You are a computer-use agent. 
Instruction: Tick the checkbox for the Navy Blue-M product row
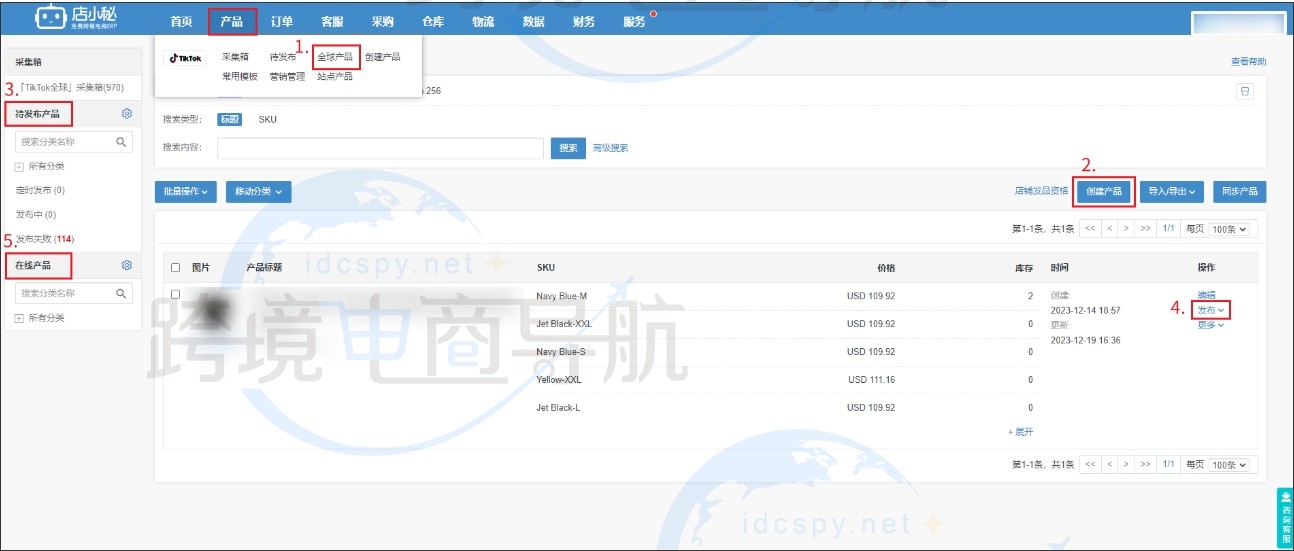tap(176, 294)
